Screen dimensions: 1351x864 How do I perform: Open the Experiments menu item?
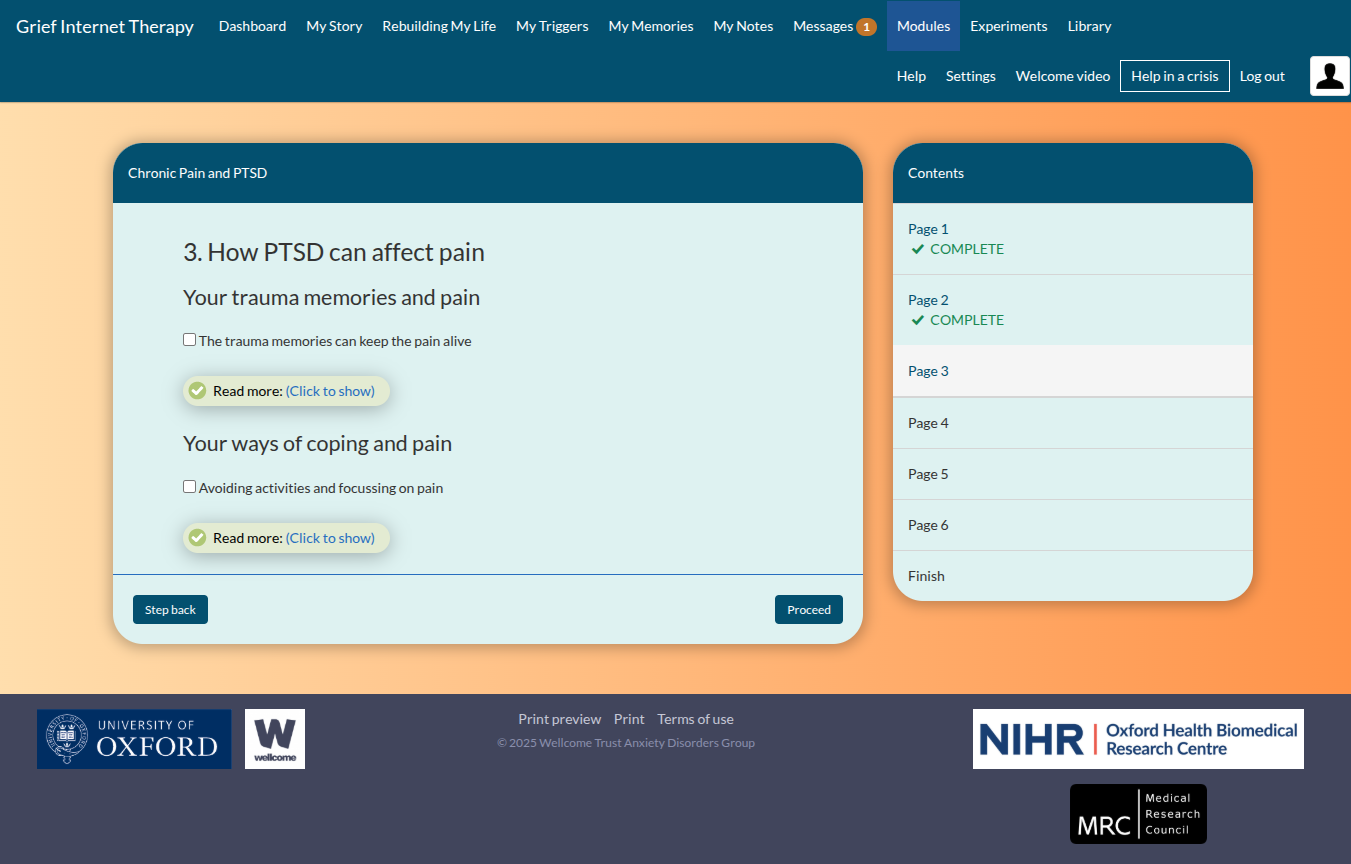pyautogui.click(x=1008, y=26)
